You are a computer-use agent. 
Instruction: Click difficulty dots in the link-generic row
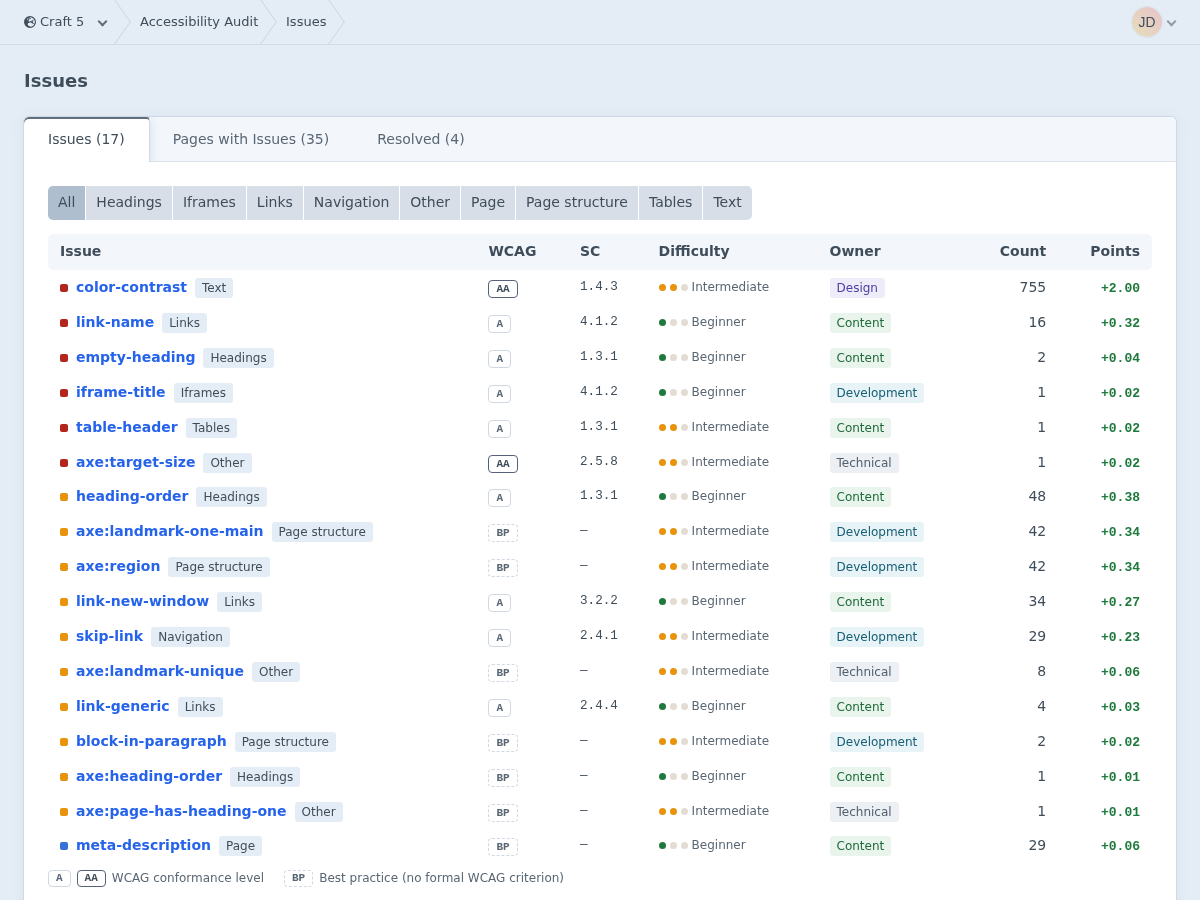click(x=673, y=706)
